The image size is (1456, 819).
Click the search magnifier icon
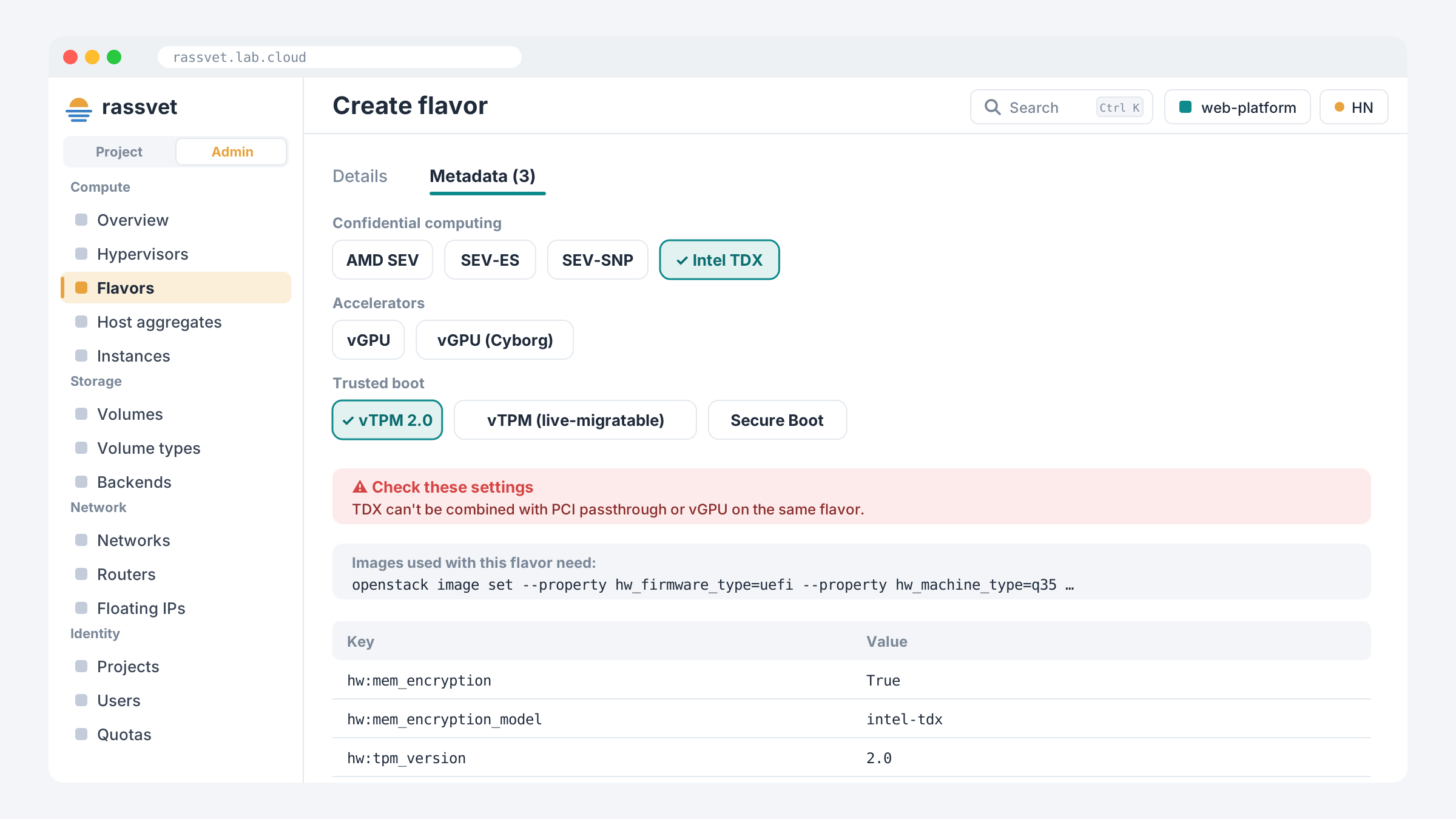pyautogui.click(x=993, y=107)
